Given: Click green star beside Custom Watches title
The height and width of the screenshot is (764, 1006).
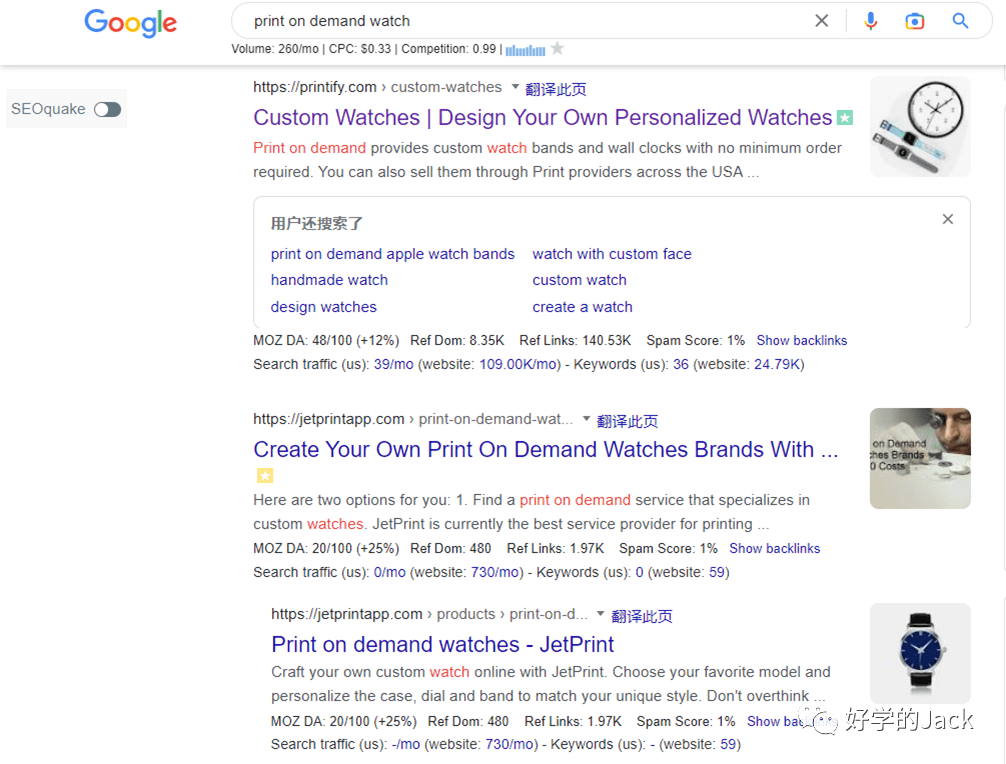Looking at the screenshot, I should (x=845, y=118).
